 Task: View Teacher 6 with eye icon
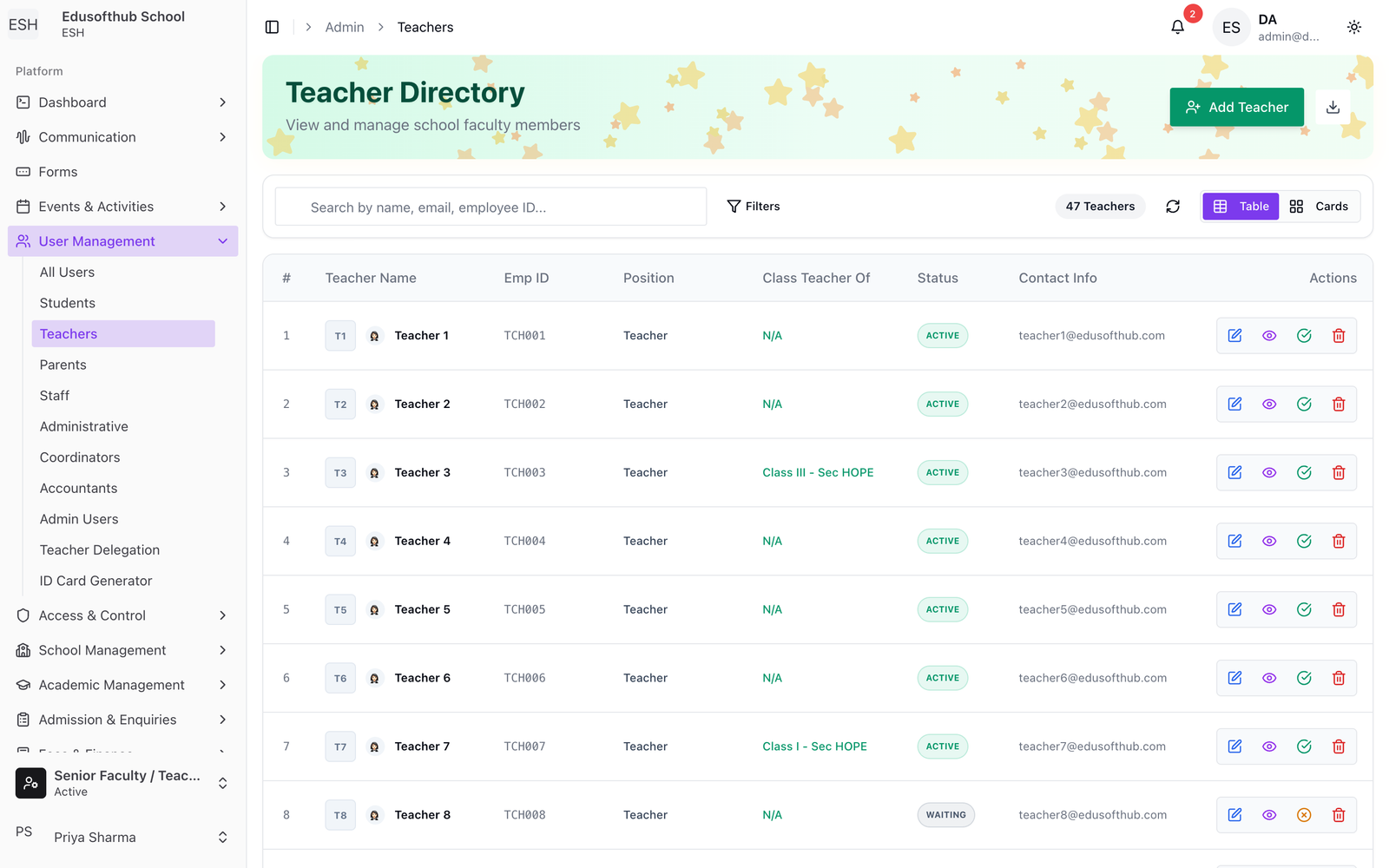point(1269,679)
